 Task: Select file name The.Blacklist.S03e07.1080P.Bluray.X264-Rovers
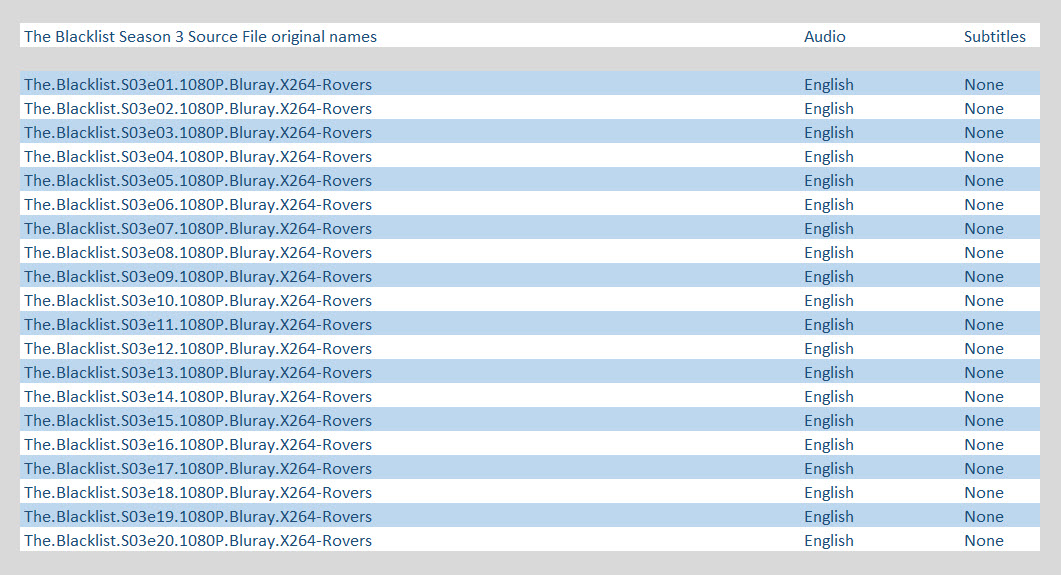point(198,229)
